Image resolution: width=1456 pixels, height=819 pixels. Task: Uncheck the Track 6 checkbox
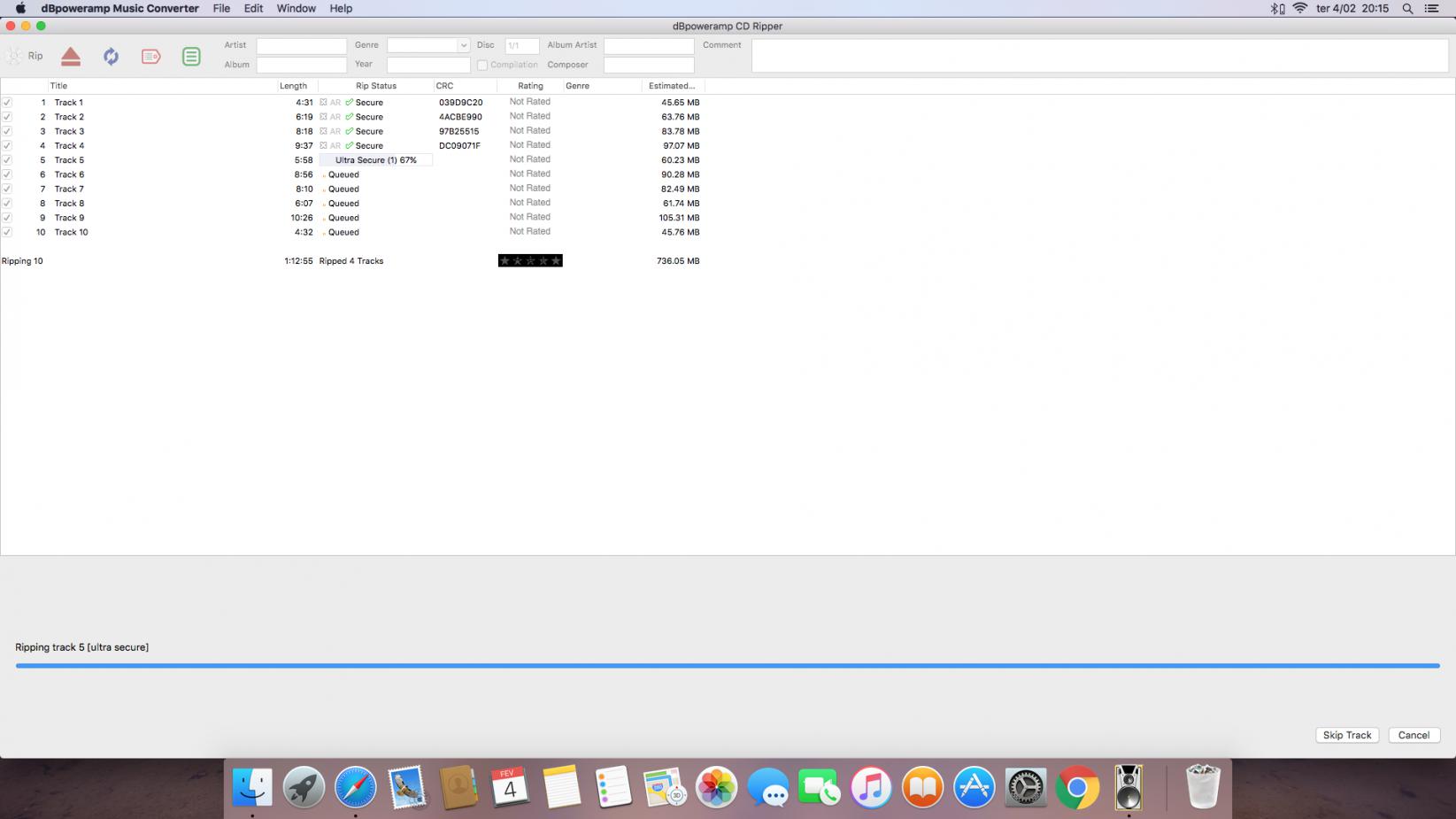pyautogui.click(x=7, y=174)
